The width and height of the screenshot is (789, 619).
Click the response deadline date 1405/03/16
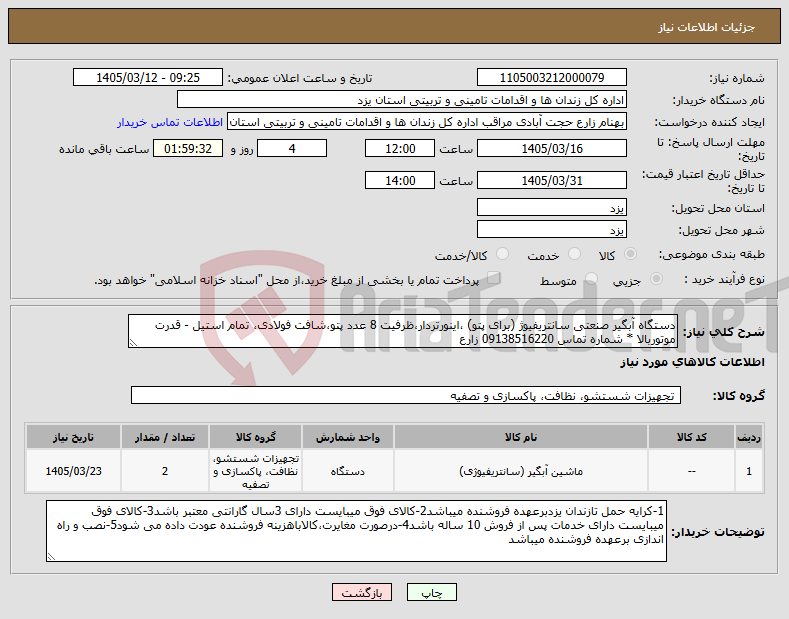(551, 148)
